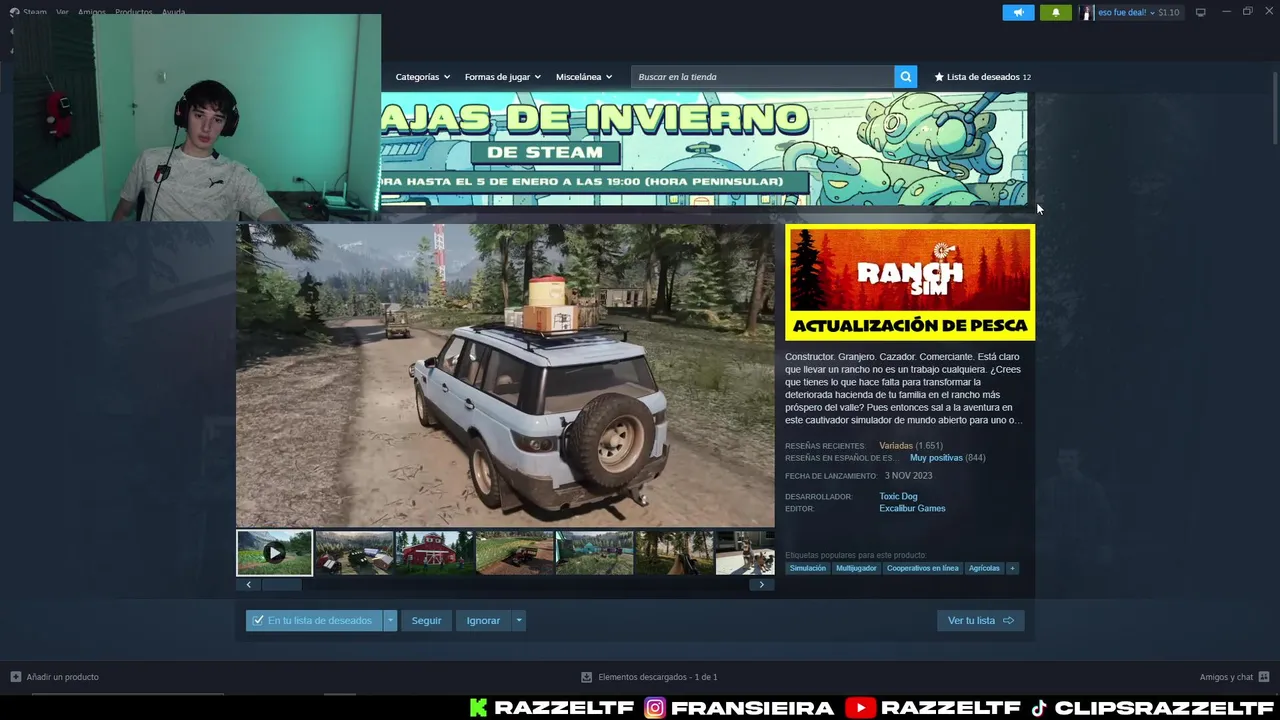Enter Big Picture mode via monitor icon
The image size is (1280, 720).
click(1201, 12)
